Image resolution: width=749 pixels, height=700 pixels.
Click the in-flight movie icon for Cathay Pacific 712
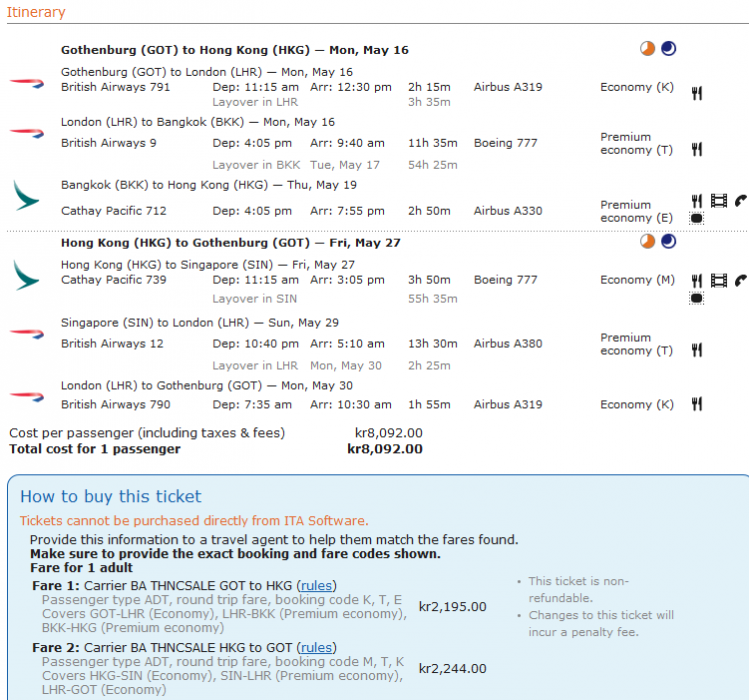tap(718, 200)
